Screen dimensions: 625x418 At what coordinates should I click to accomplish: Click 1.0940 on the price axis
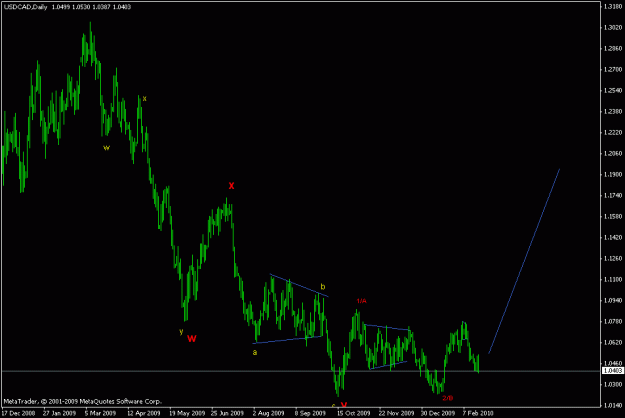[x=613, y=300]
